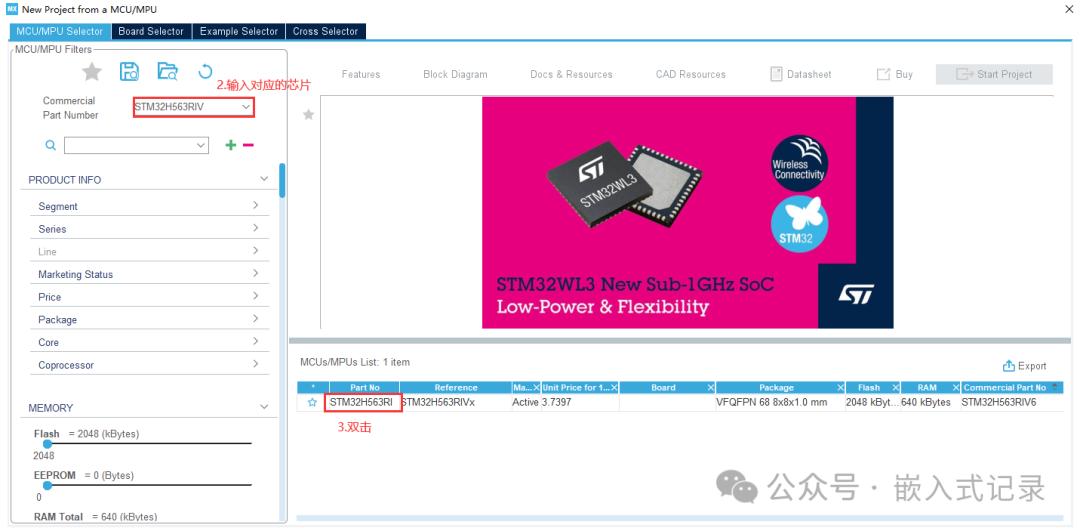Screen dimensions: 1080x531
Task: Switch to the MCU/MPU Selector tab
Action: pyautogui.click(x=60, y=31)
